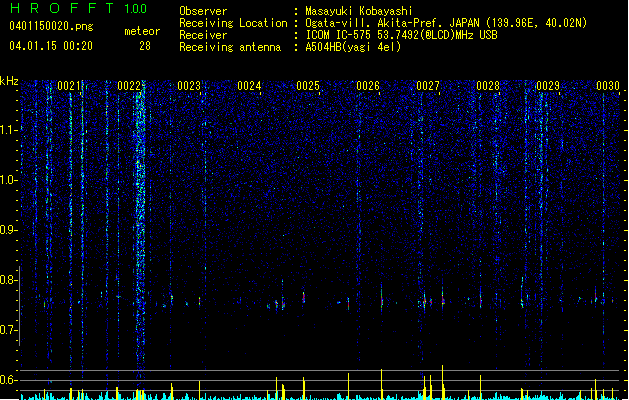Click observer name Masayuki Kobayashi
629x400 pixels.
pyautogui.click(x=359, y=11)
